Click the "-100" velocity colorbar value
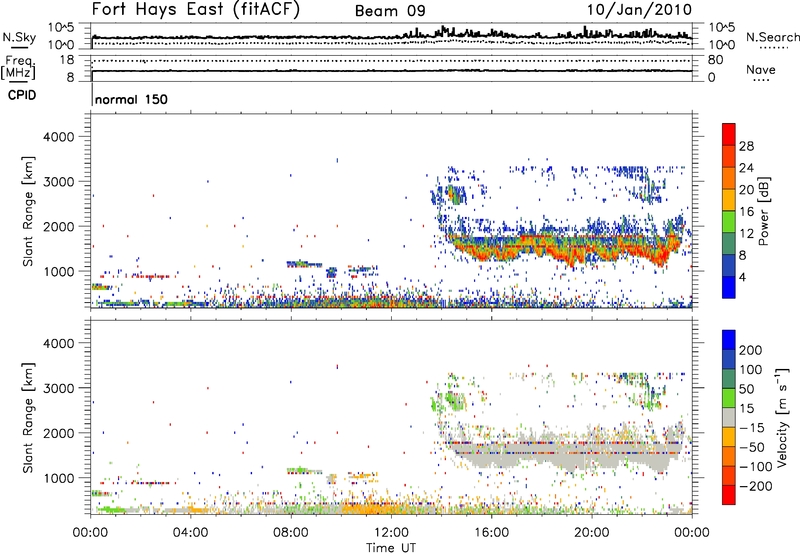800x554 pixels. click(x=756, y=467)
